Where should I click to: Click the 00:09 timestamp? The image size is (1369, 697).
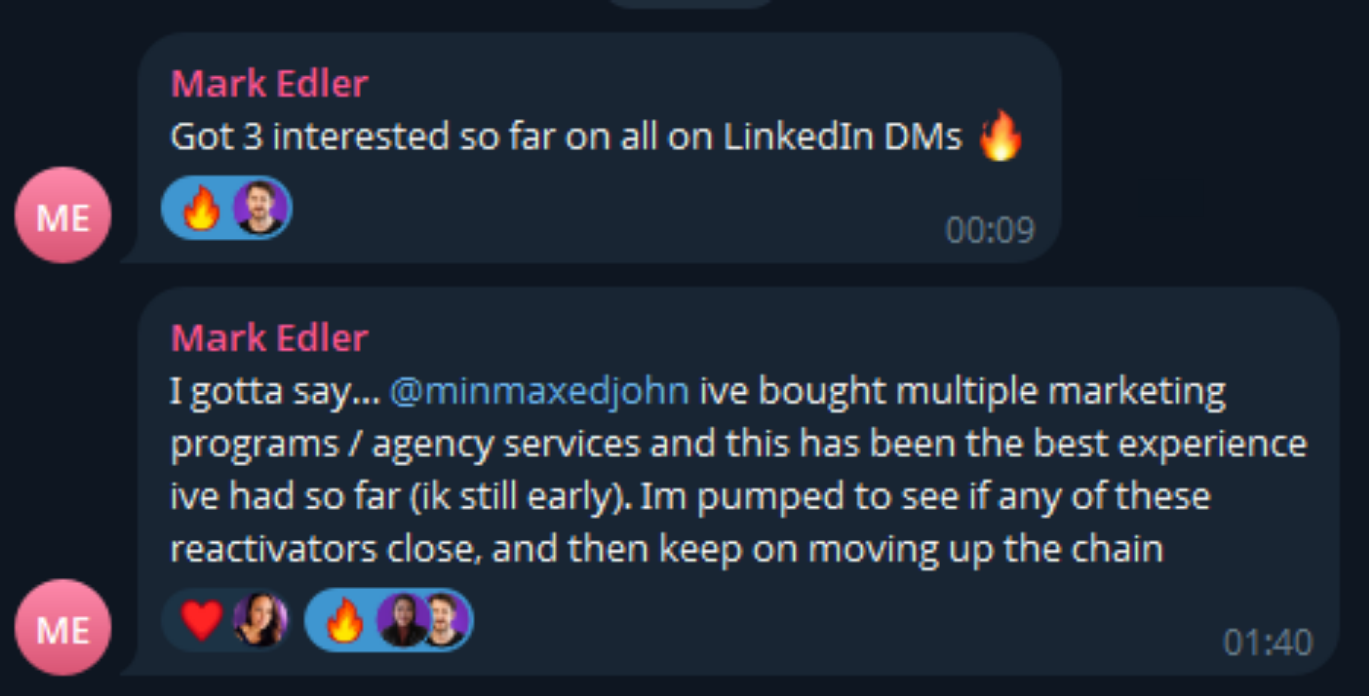click(x=990, y=231)
